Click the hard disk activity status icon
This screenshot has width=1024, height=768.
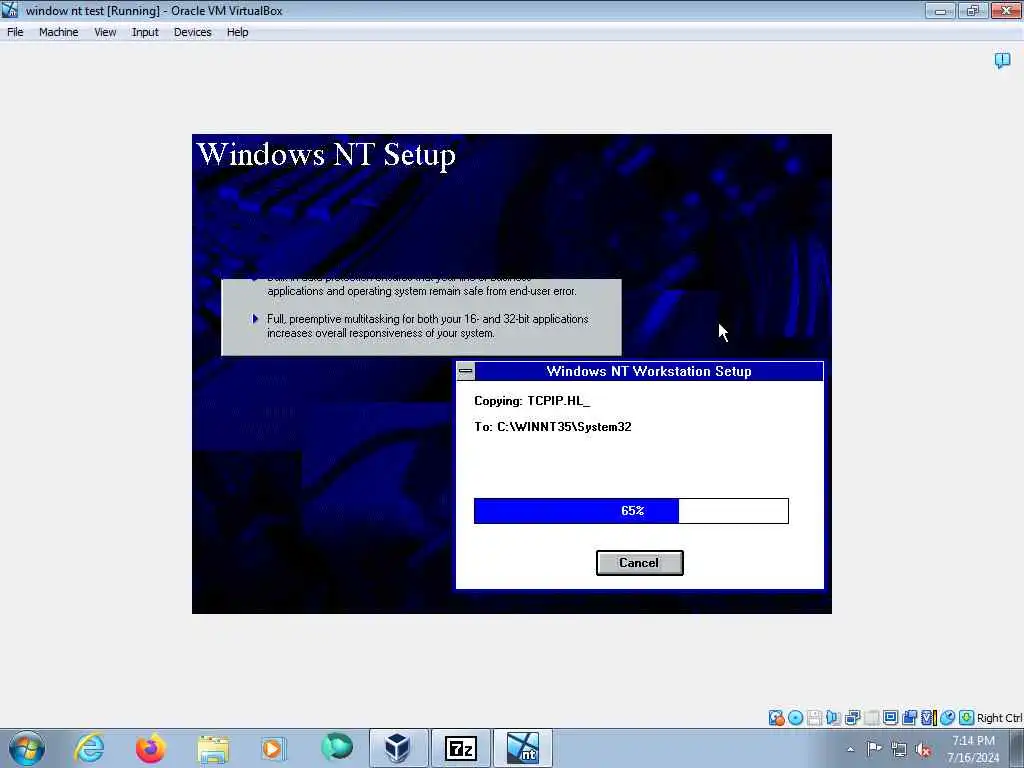click(x=776, y=718)
